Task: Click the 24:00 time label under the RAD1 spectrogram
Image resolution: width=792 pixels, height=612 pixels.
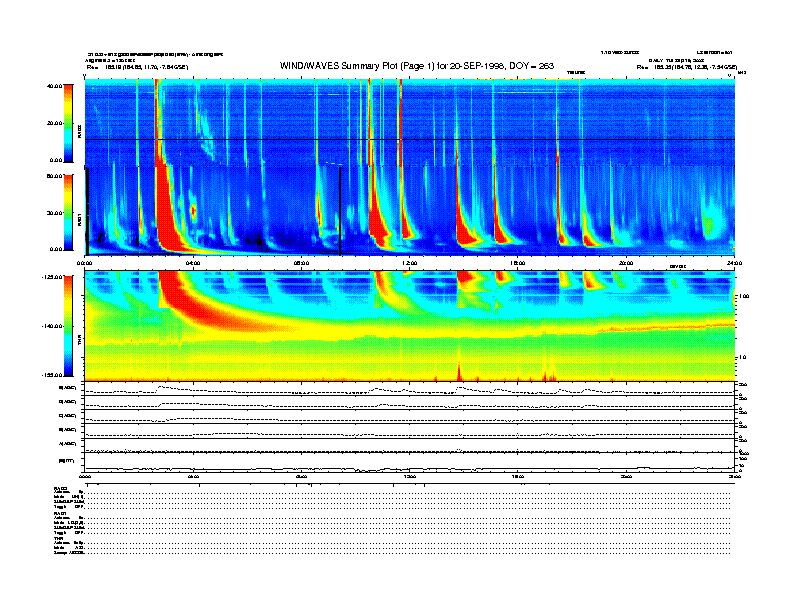Action: (x=734, y=263)
